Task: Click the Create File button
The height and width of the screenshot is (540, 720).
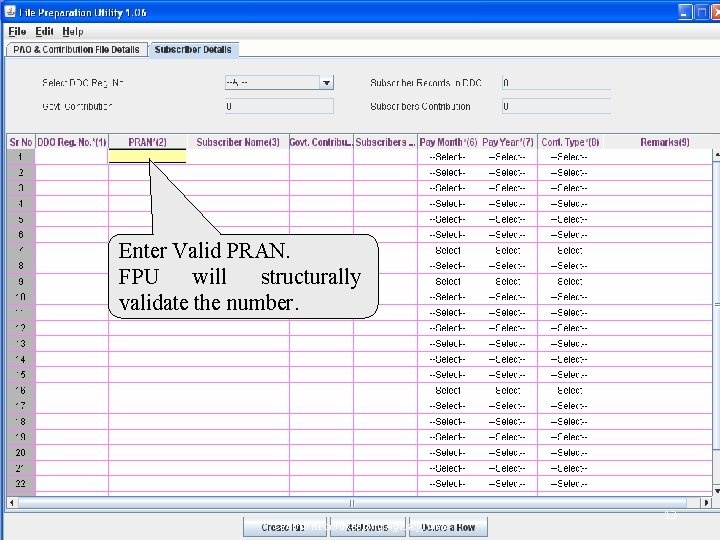Action: tap(284, 527)
